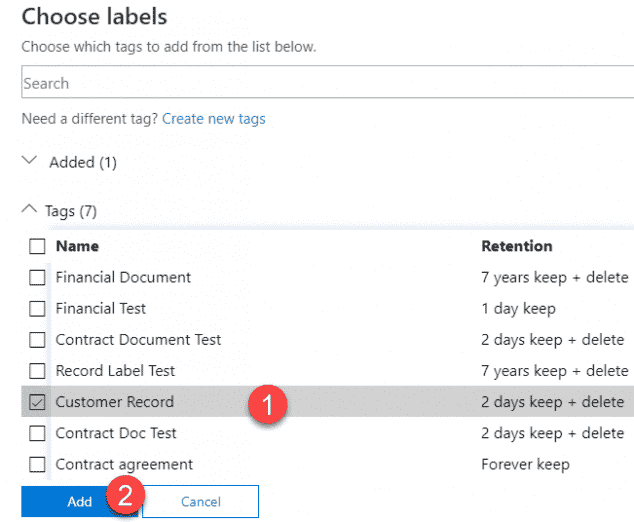Click the Retention column header
Viewport: 634px width, 522px height.
click(517, 246)
